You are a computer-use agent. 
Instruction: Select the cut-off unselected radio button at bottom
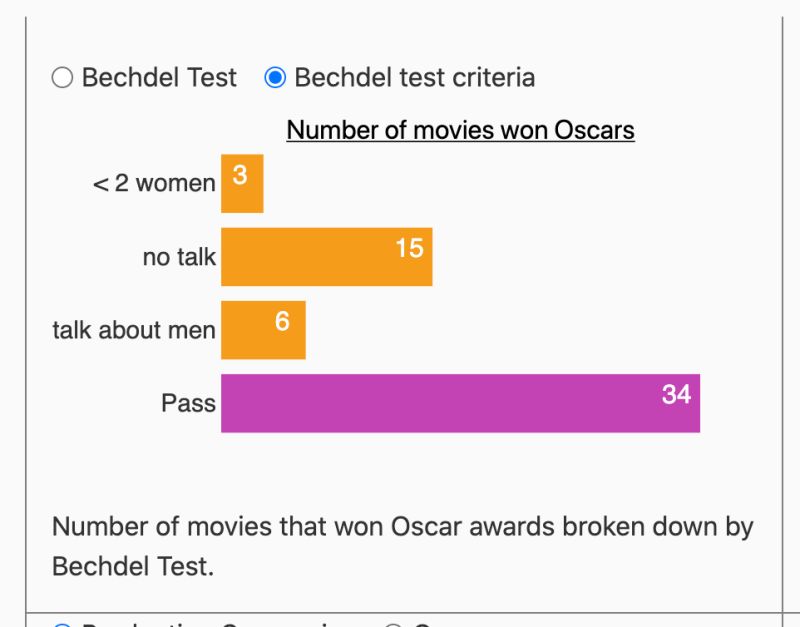pyautogui.click(x=394, y=625)
